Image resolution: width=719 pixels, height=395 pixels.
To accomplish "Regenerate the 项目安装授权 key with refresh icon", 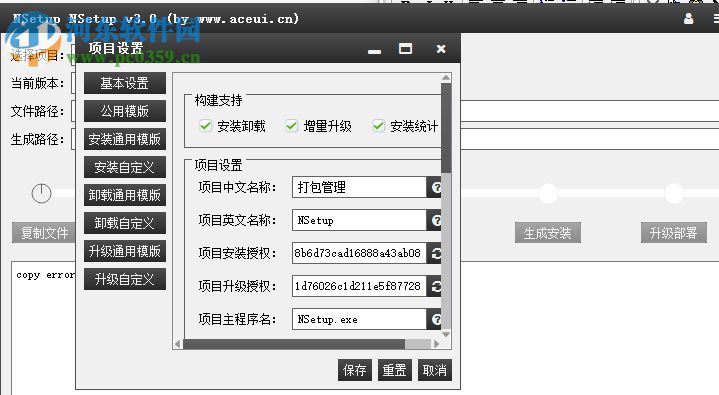I will pyautogui.click(x=435, y=253).
